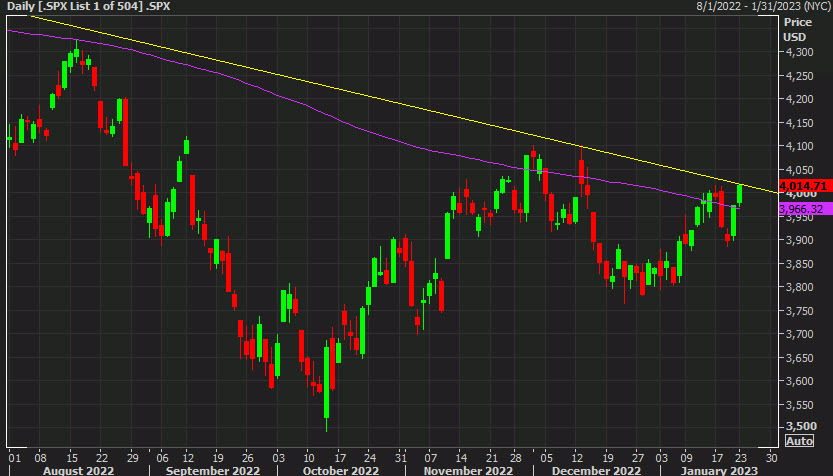
Task: Click the September 2022 month label
Action: pyautogui.click(x=213, y=471)
